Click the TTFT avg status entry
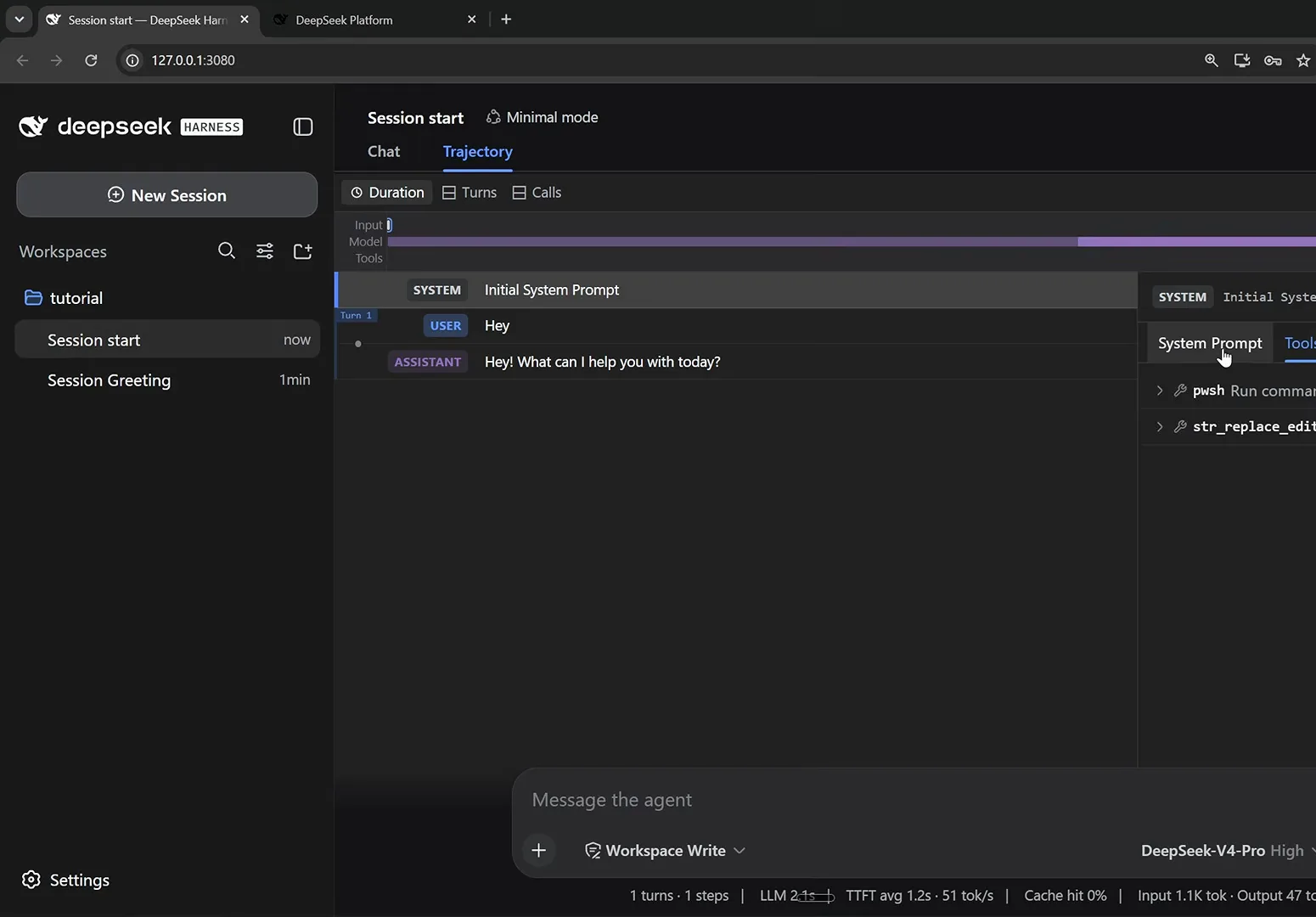Screen dimensions: 1316x917 920,896
